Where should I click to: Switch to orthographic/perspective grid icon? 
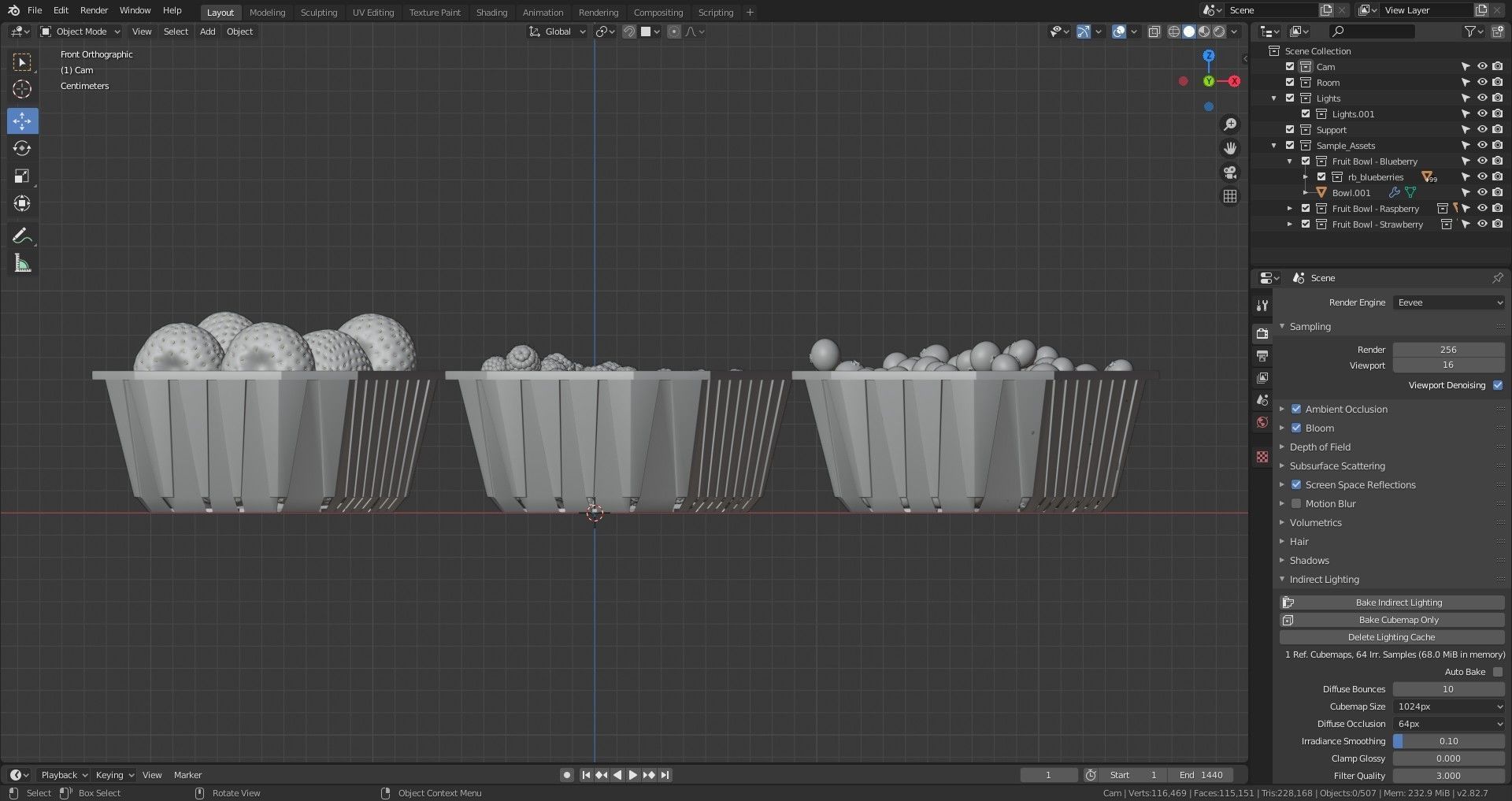1229,196
